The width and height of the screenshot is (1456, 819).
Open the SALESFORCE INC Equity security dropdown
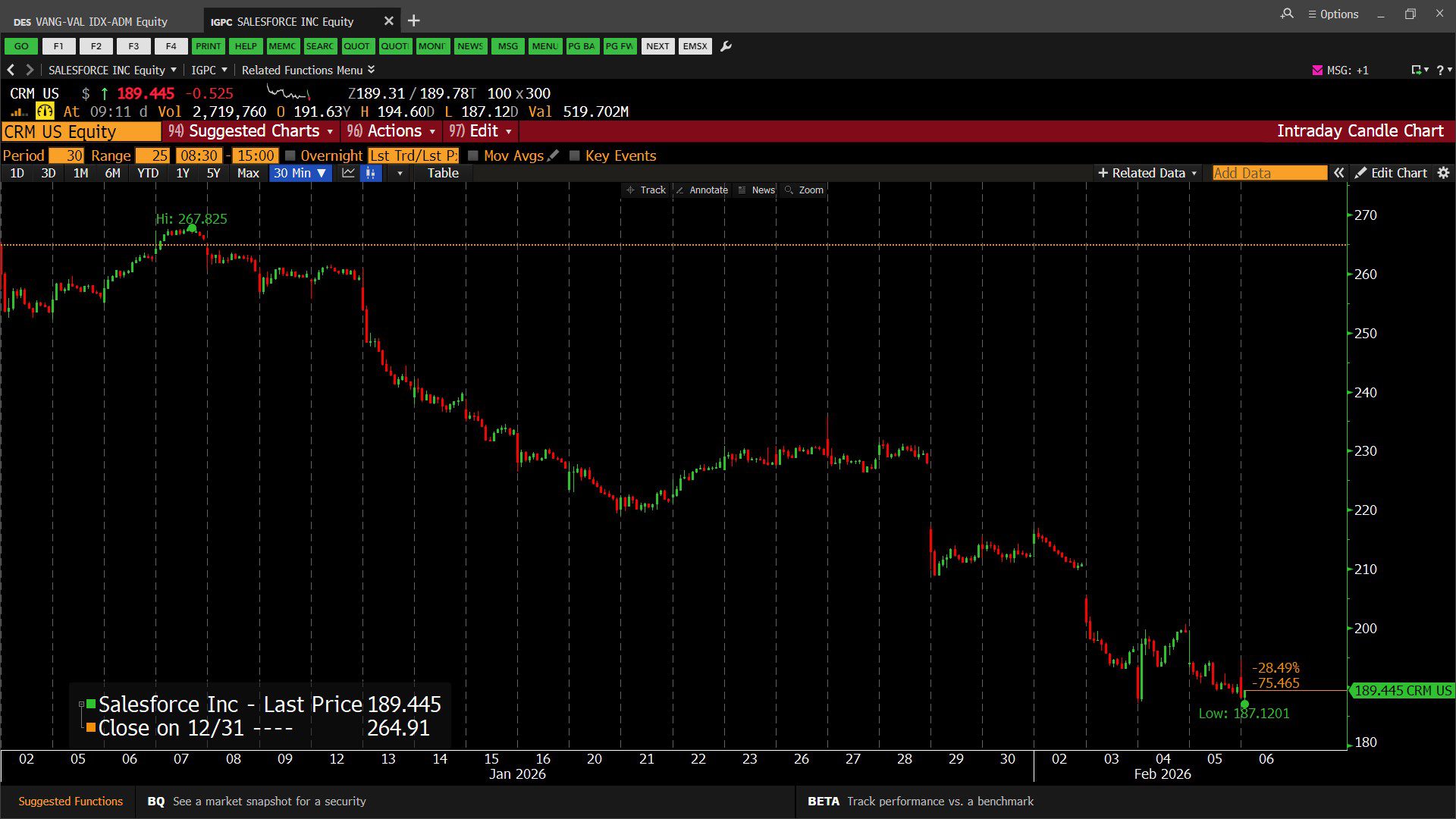coord(112,70)
